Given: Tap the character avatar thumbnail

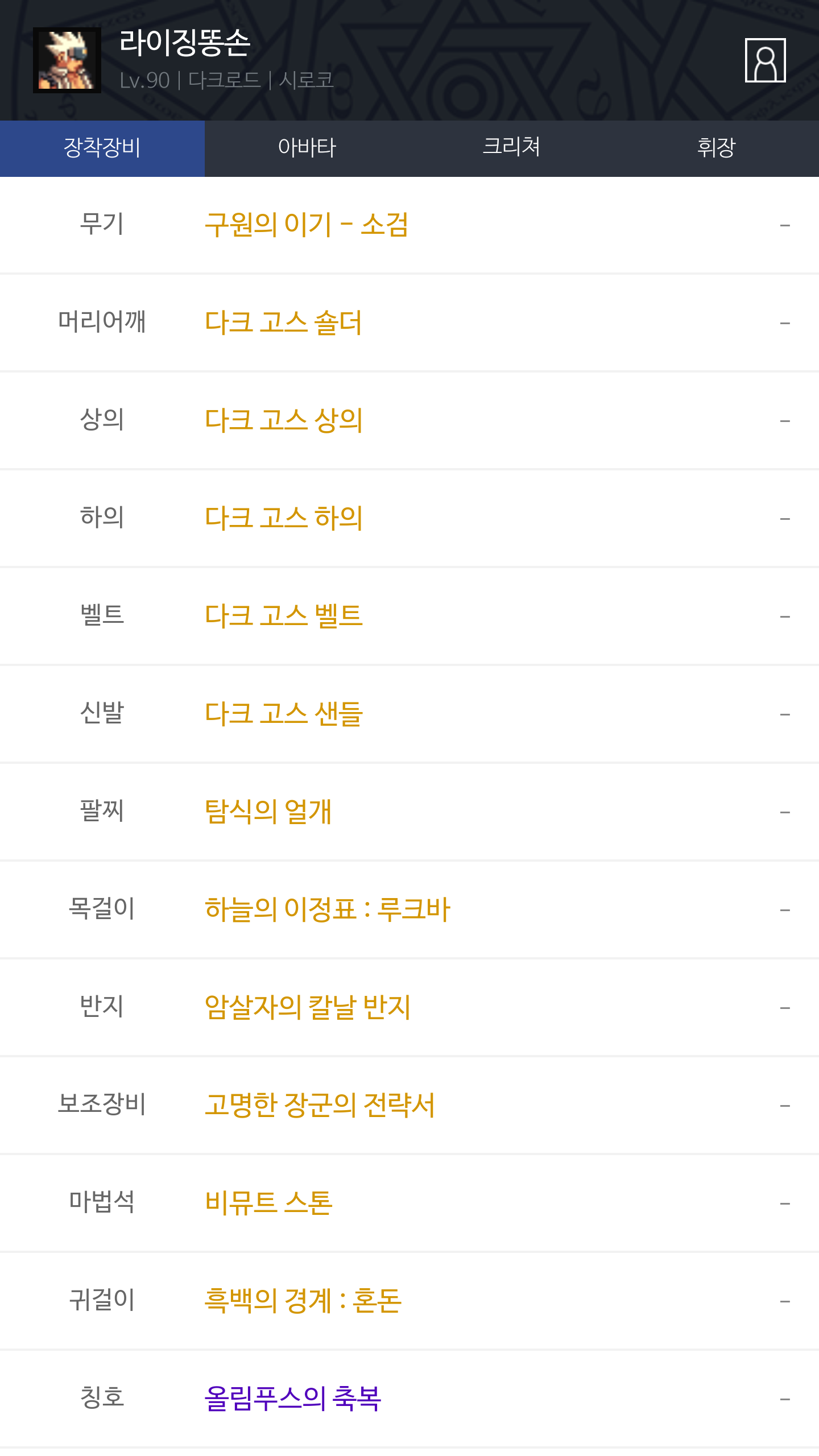Looking at the screenshot, I should (x=67, y=60).
